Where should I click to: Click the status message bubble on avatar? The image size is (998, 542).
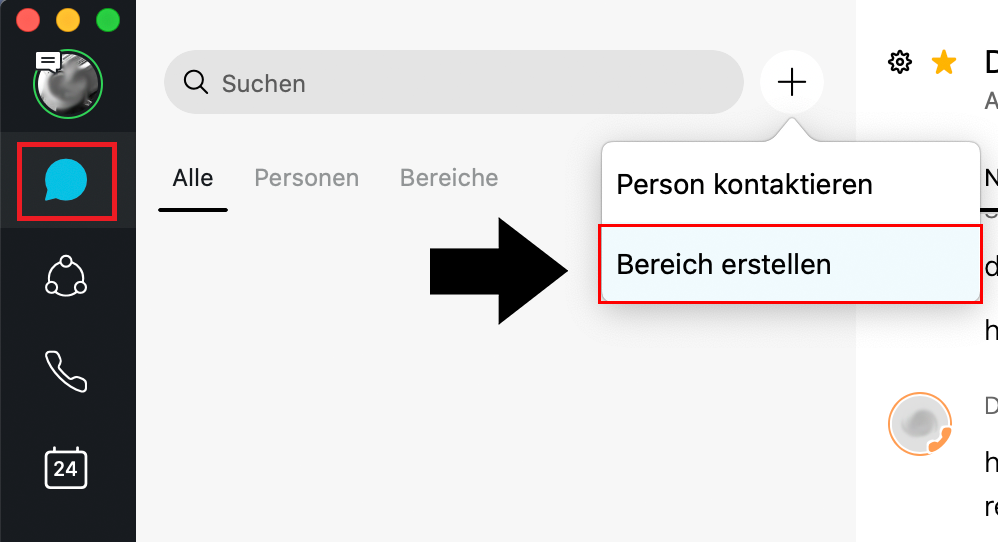(48, 61)
